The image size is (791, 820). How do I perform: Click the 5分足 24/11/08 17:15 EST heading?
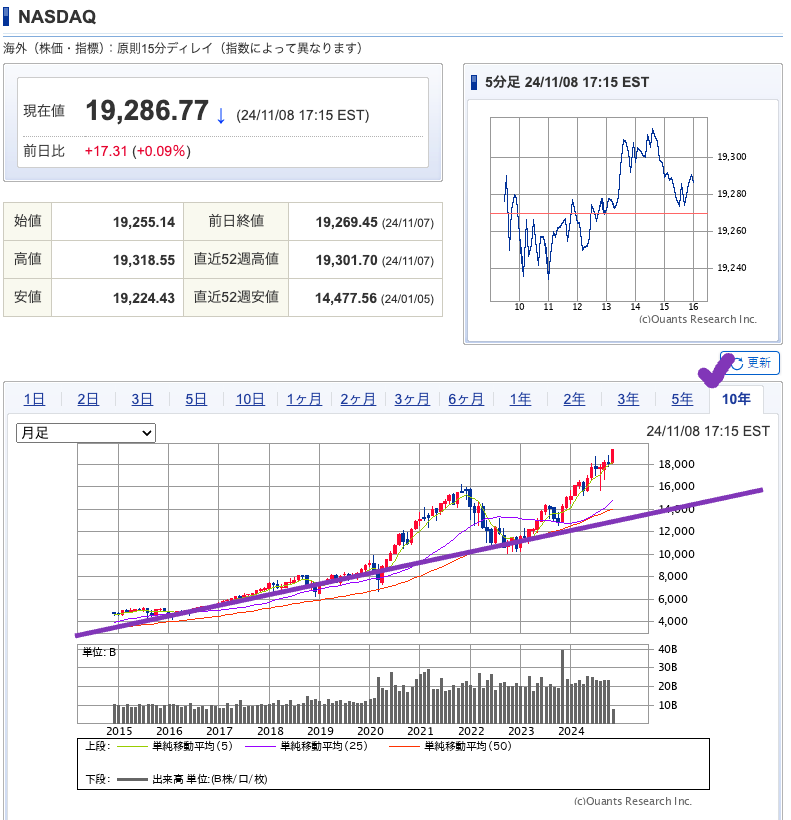click(x=567, y=82)
